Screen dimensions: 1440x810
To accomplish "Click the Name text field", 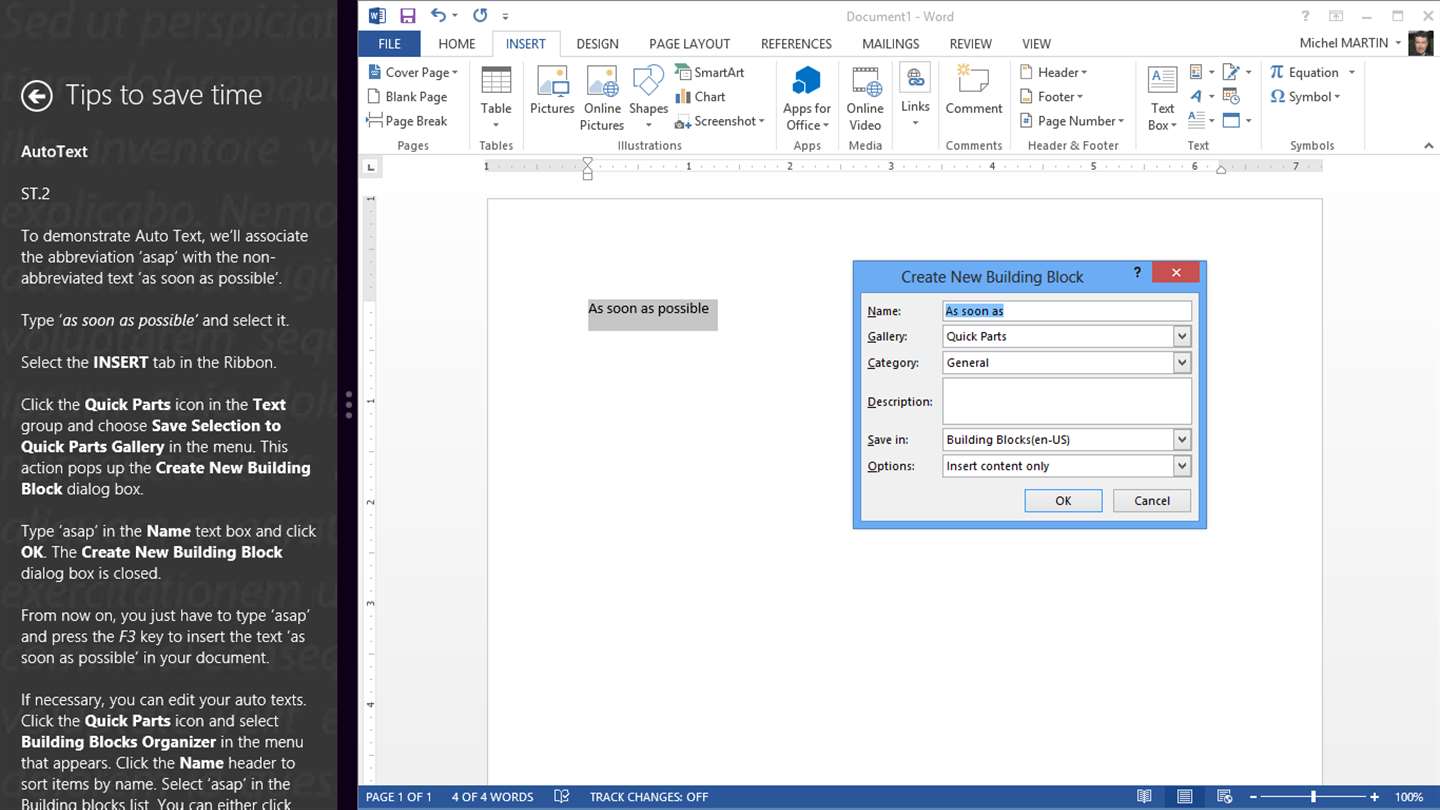I will click(1067, 311).
